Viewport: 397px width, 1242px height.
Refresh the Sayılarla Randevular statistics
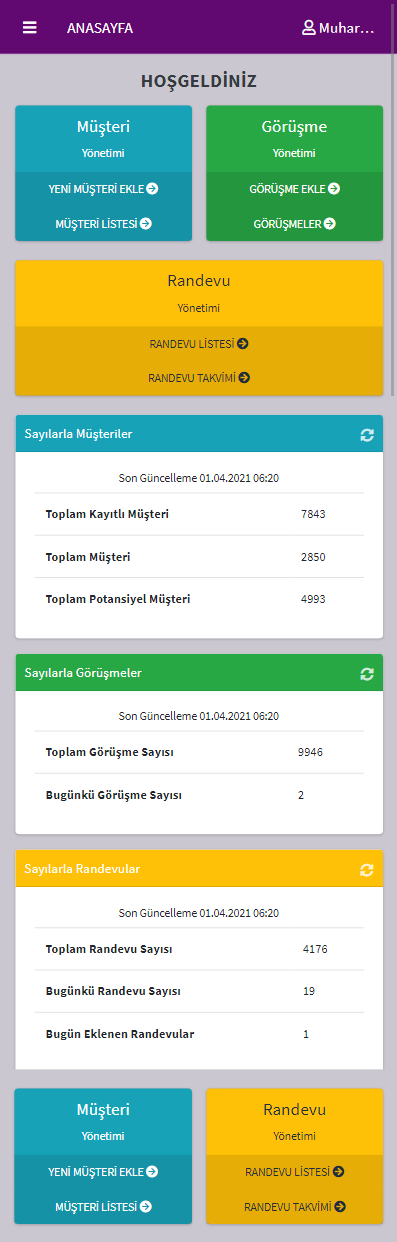(x=367, y=870)
